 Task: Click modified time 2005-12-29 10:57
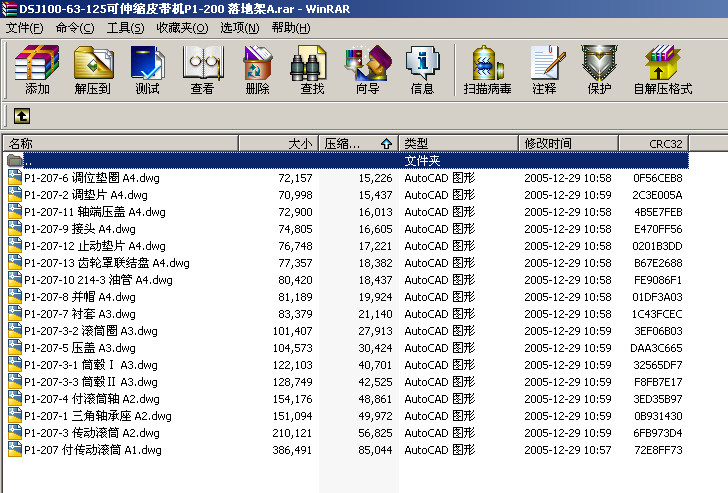point(568,450)
